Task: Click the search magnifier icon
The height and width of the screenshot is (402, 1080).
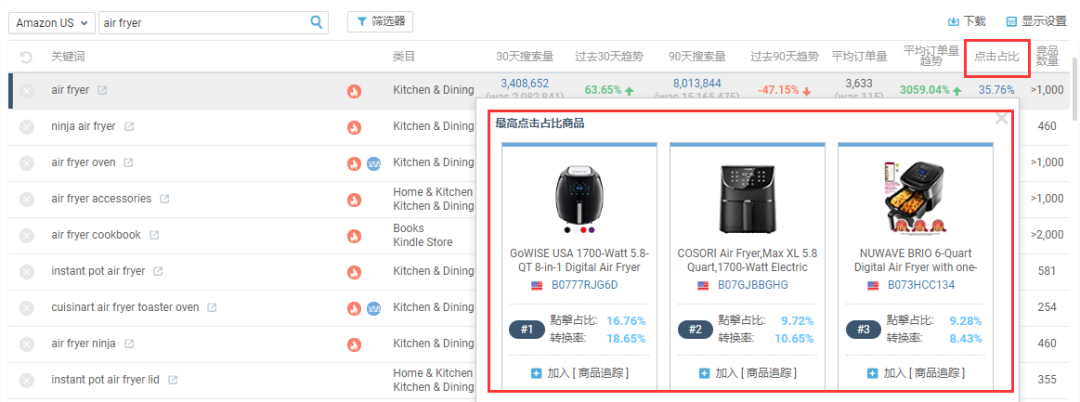Action: point(316,22)
